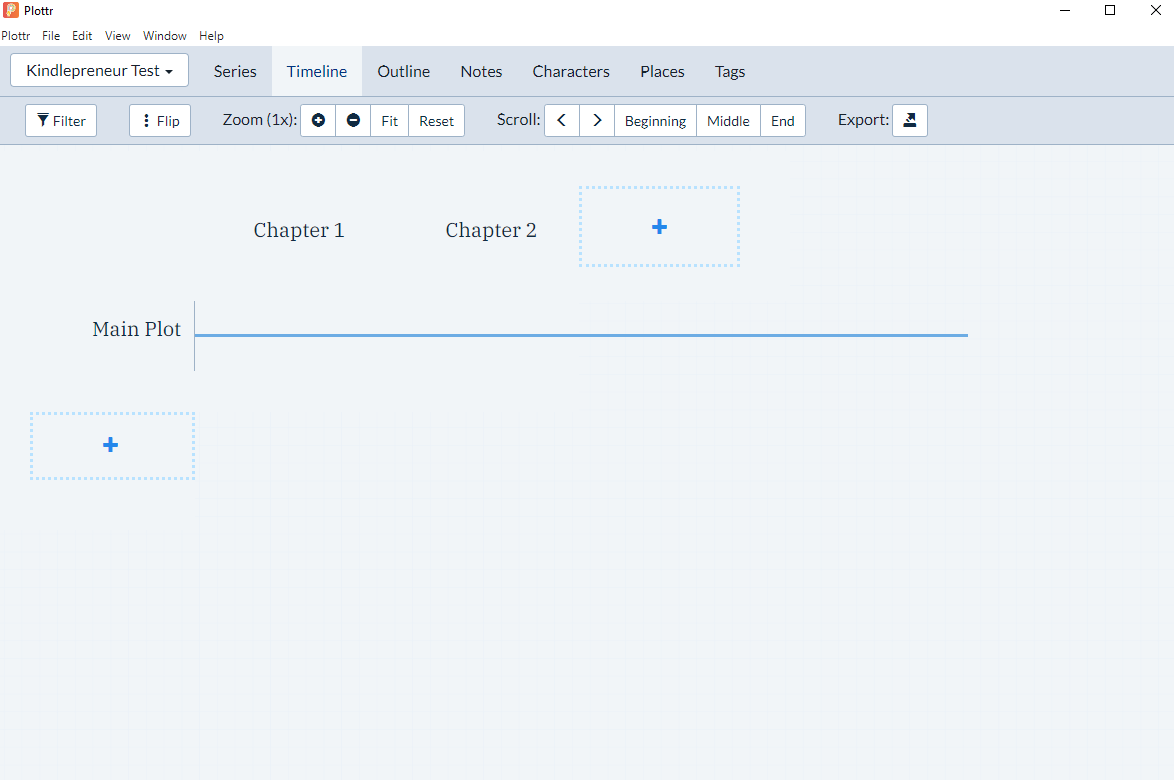Screen dimensions: 1174x780
Task: Open the Characters tab
Action: (571, 71)
